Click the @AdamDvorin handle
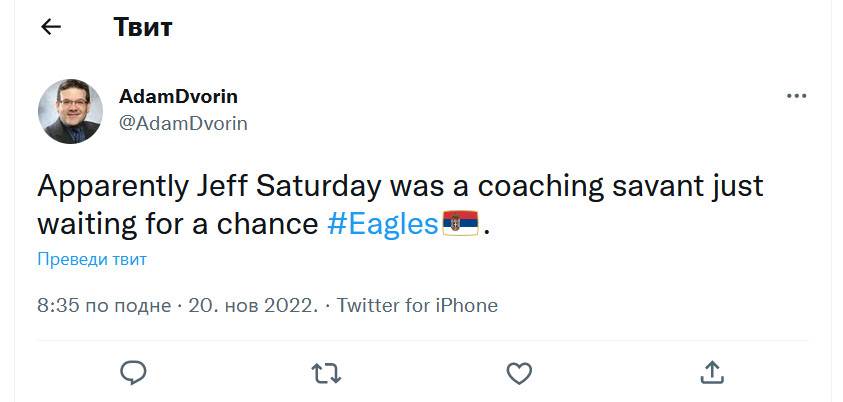The width and height of the screenshot is (843, 402). click(x=183, y=123)
